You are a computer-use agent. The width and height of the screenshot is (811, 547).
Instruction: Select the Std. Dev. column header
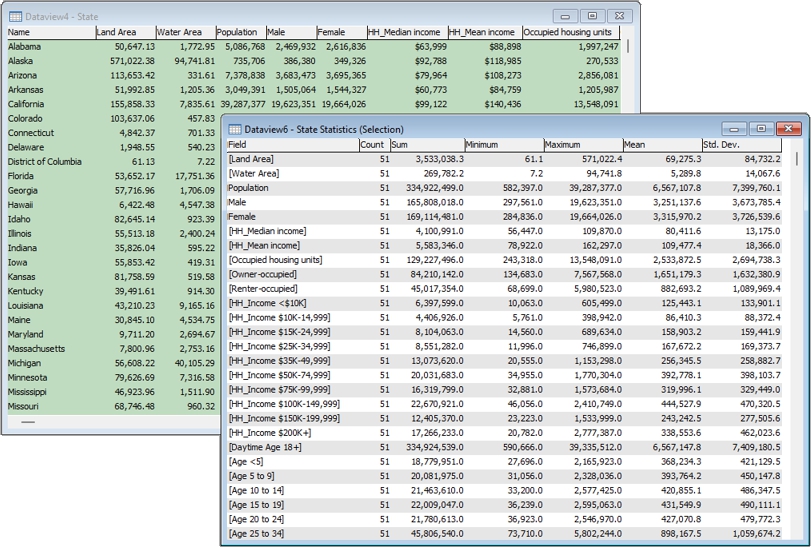742,145
